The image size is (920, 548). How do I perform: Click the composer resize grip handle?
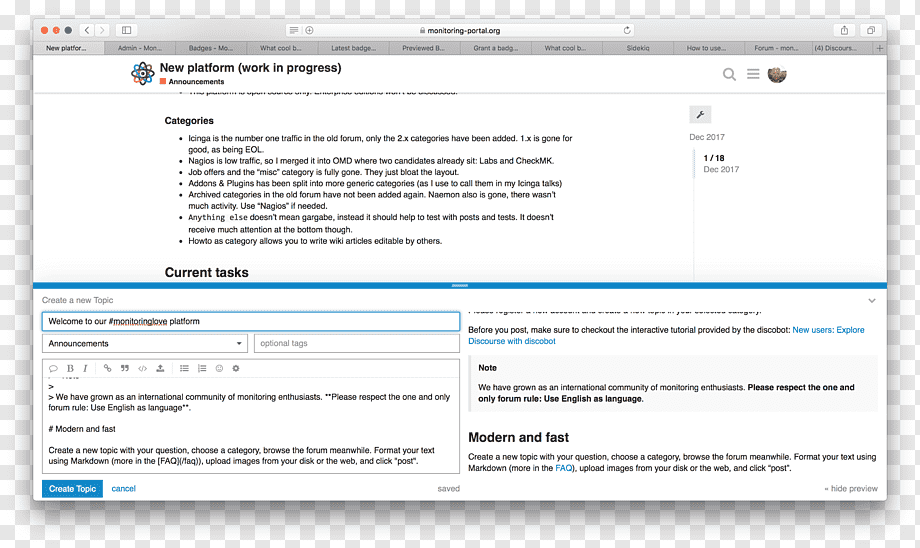[x=460, y=286]
